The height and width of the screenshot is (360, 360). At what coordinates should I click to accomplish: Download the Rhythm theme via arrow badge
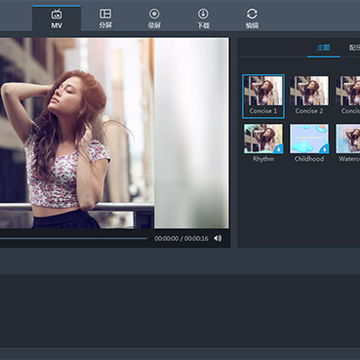coord(278,149)
